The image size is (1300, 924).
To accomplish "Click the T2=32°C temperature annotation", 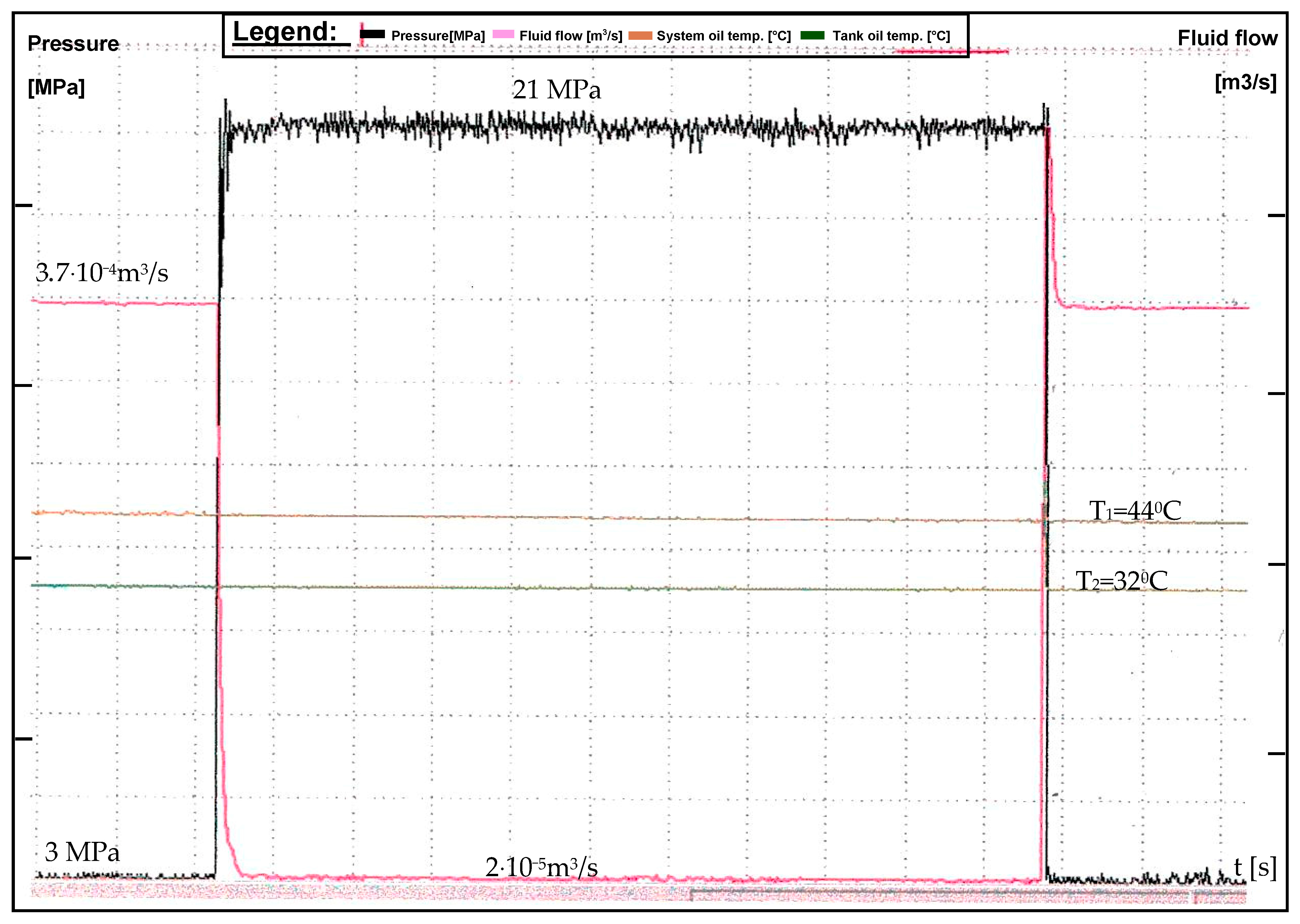I will point(1121,581).
